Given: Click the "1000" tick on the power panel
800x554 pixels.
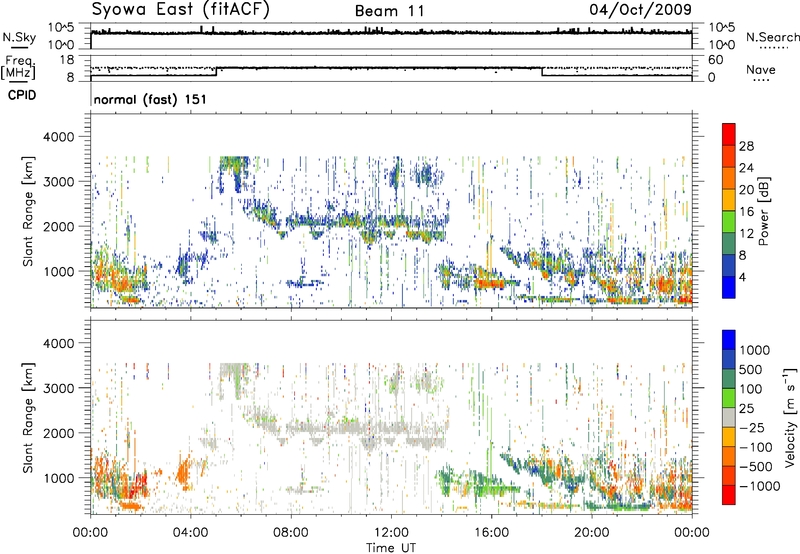Looking at the screenshot, I should coord(59,271).
